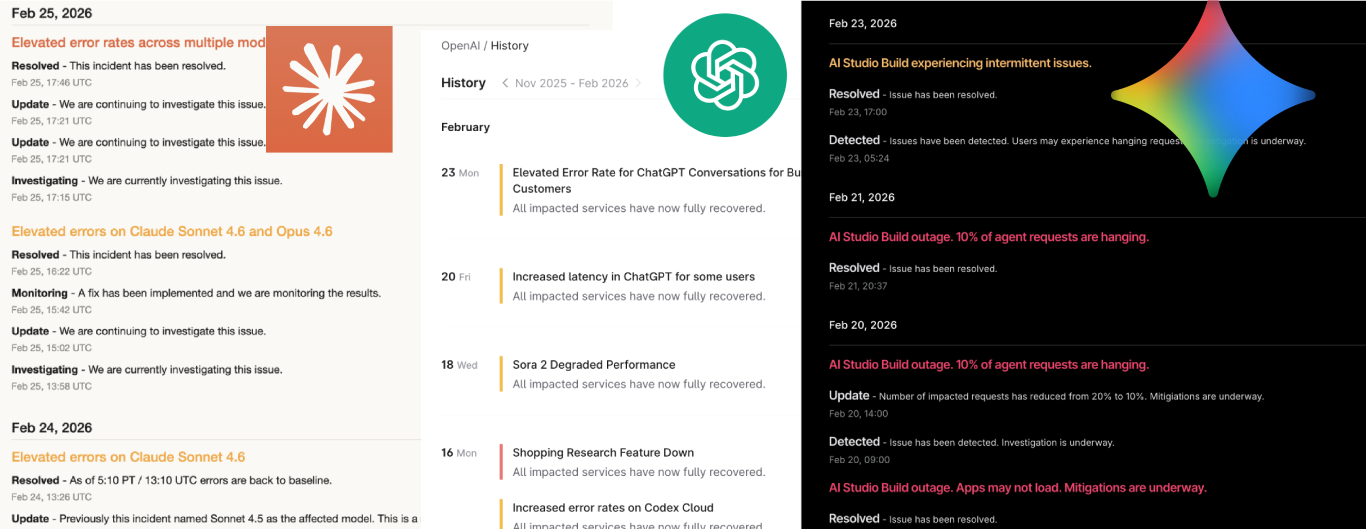The width and height of the screenshot is (1366, 529).
Task: Click the History breadcrumb item
Action: [x=510, y=46]
